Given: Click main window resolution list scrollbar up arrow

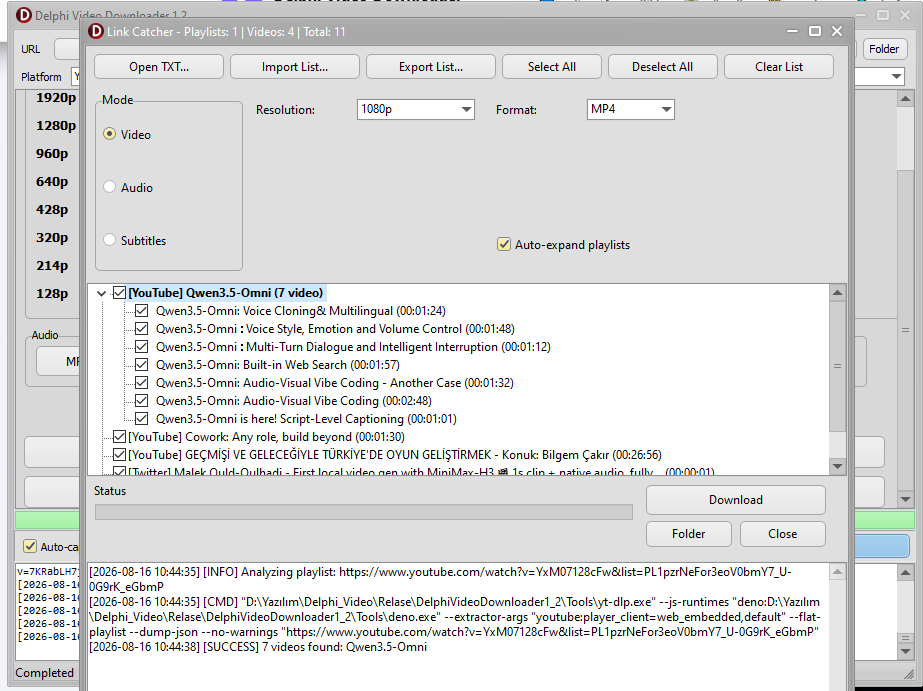Looking at the screenshot, I should pyautogui.click(x=905, y=99).
